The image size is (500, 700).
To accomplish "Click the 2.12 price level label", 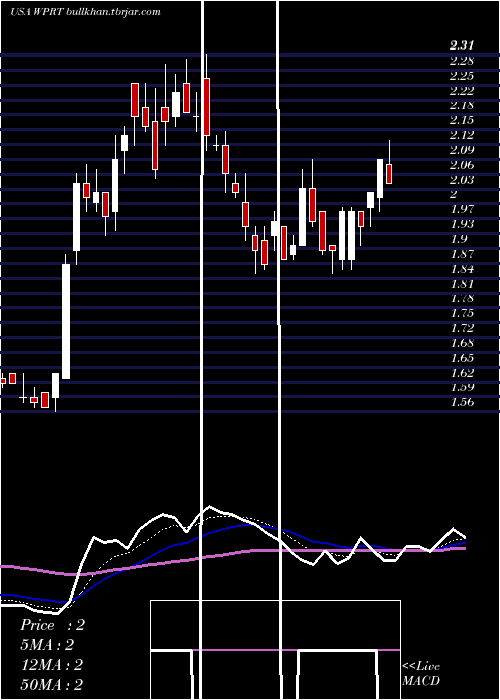I will click(462, 135).
